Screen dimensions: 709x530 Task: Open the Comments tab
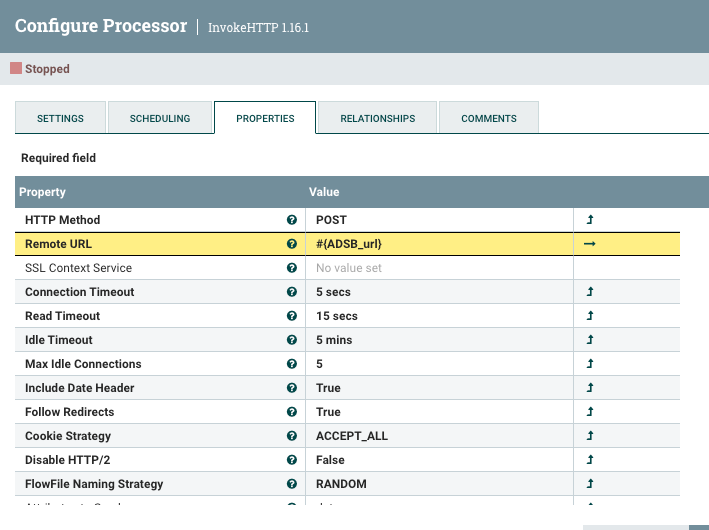pos(489,118)
